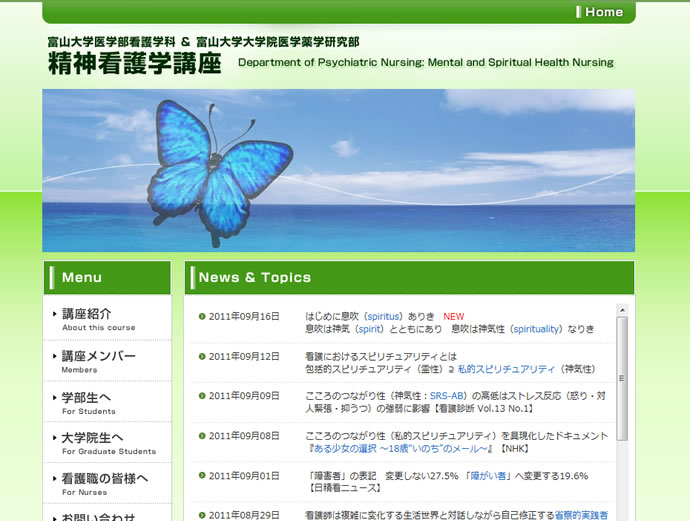Click the red NEW label
This screenshot has height=521, width=690.
pos(454,316)
